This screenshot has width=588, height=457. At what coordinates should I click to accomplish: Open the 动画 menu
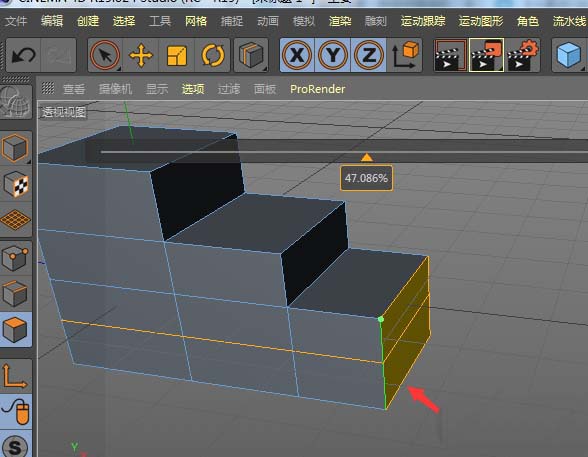click(268, 21)
